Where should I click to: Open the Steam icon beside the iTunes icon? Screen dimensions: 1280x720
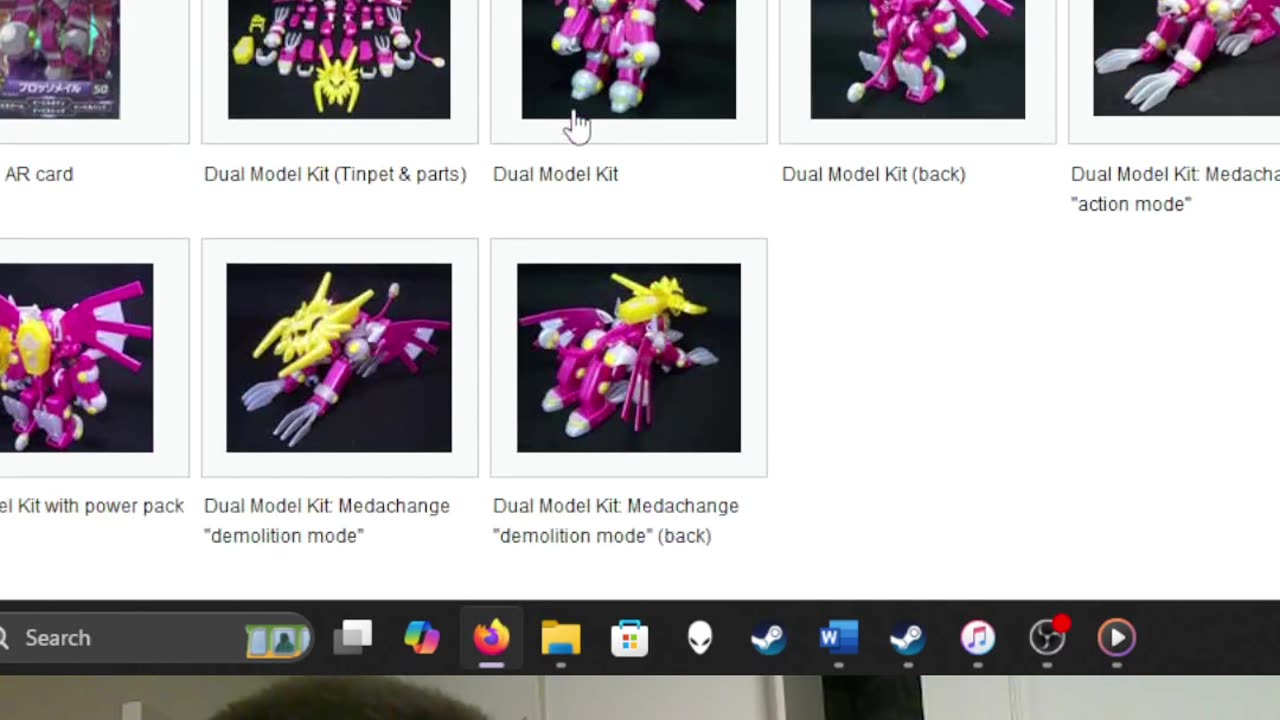pos(907,637)
